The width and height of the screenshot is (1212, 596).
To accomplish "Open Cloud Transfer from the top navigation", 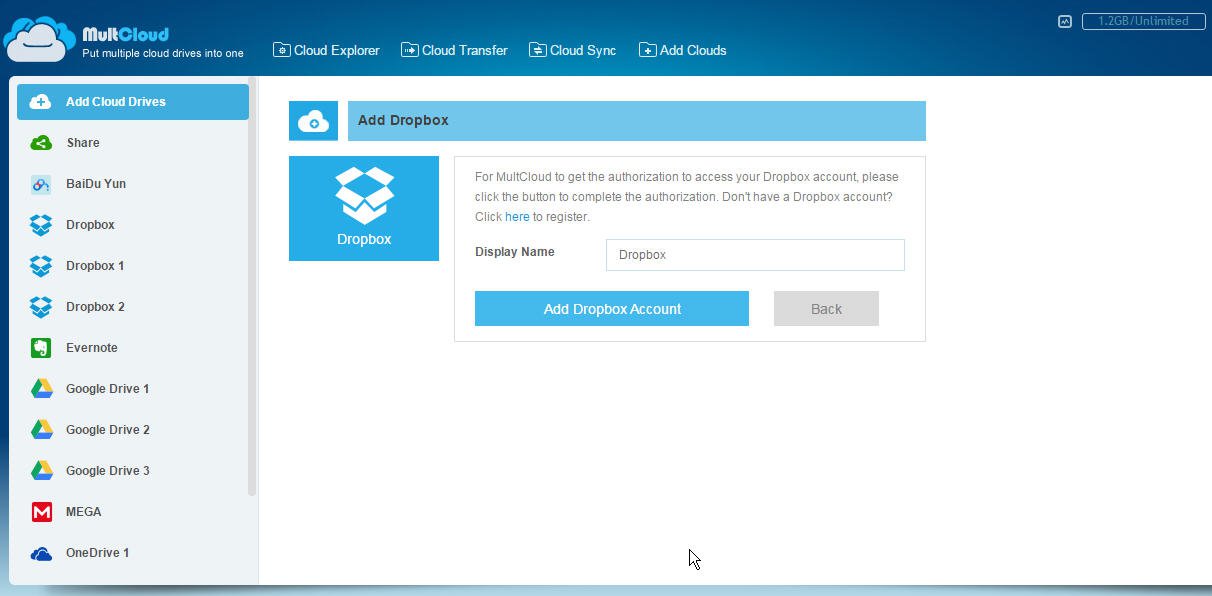I will pyautogui.click(x=455, y=50).
